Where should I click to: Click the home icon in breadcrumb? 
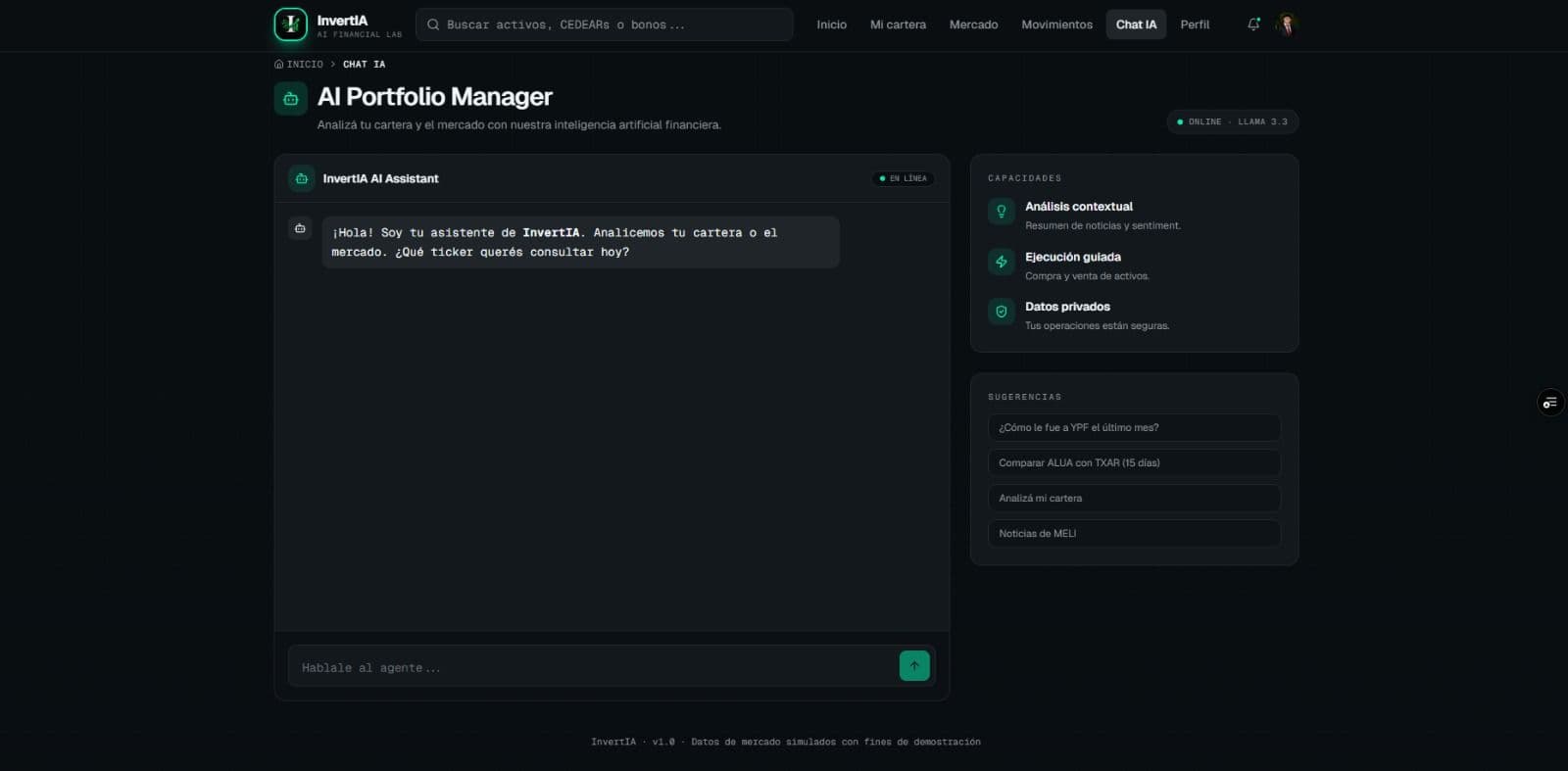279,64
